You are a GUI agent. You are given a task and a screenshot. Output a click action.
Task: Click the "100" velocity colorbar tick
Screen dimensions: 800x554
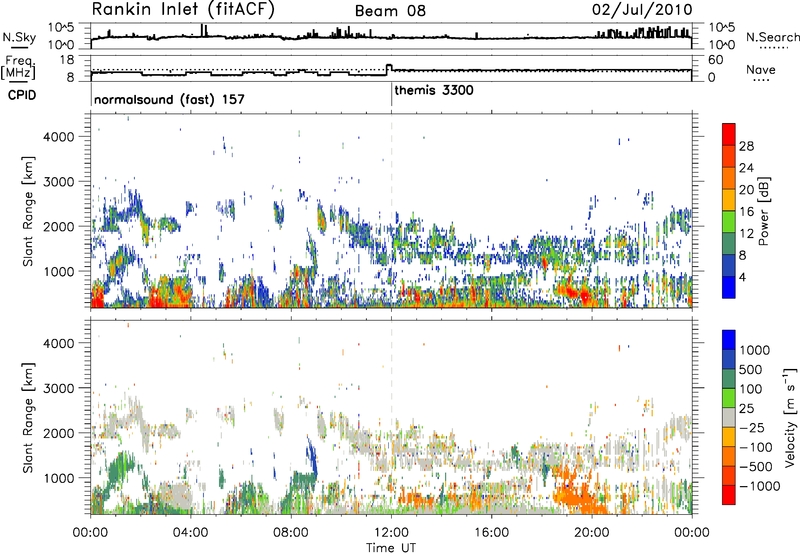pos(751,389)
